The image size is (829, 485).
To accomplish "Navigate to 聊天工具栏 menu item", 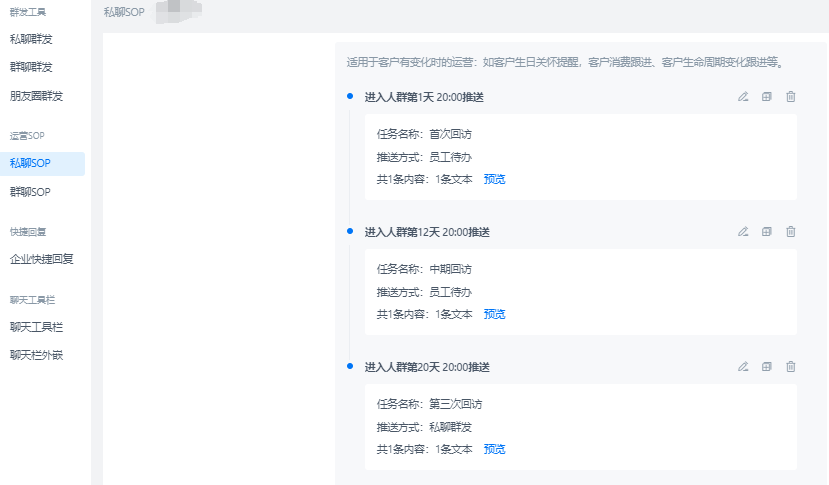I will (x=36, y=326).
